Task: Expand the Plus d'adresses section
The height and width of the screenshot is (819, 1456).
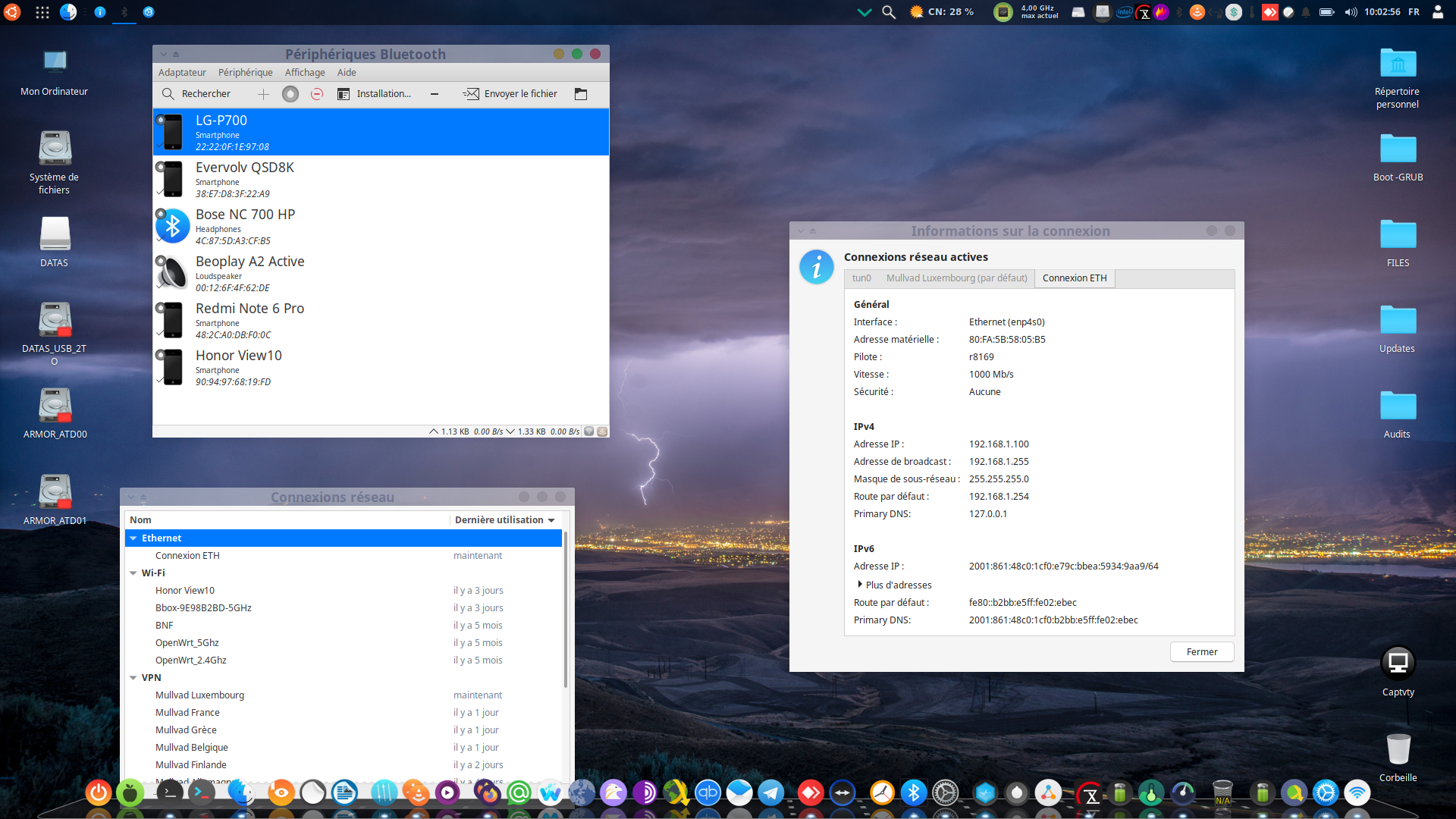Action: (x=860, y=585)
